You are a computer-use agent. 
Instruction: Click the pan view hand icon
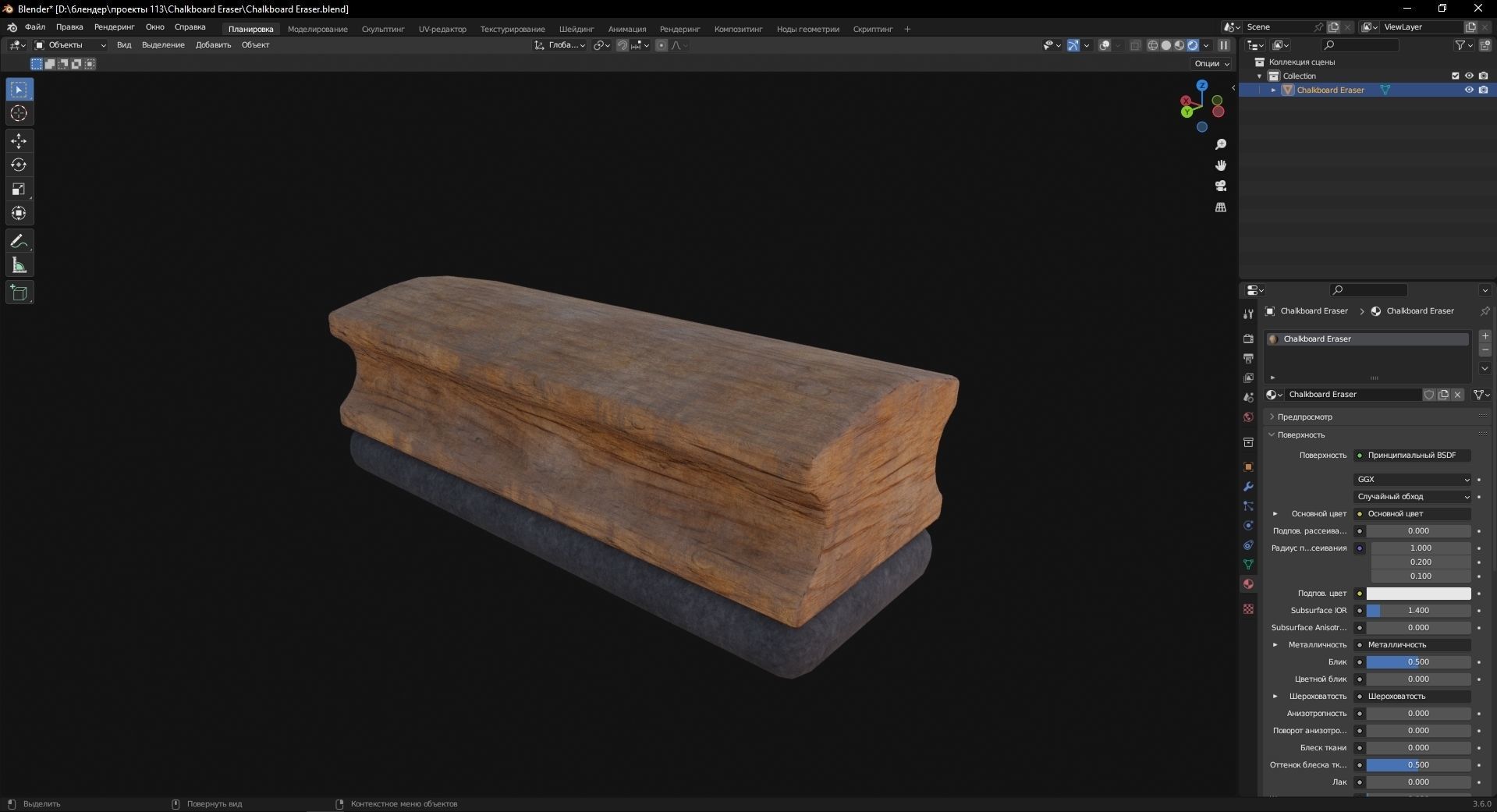[x=1221, y=165]
